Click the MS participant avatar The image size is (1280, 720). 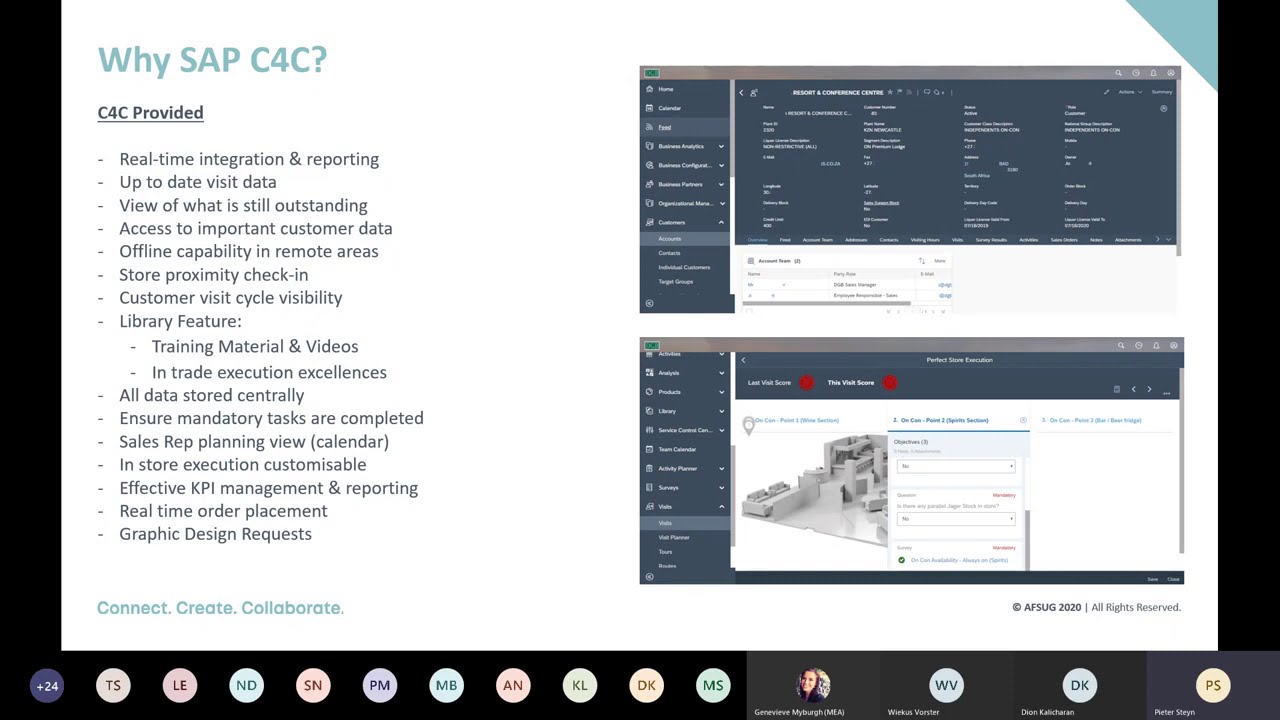(x=713, y=685)
